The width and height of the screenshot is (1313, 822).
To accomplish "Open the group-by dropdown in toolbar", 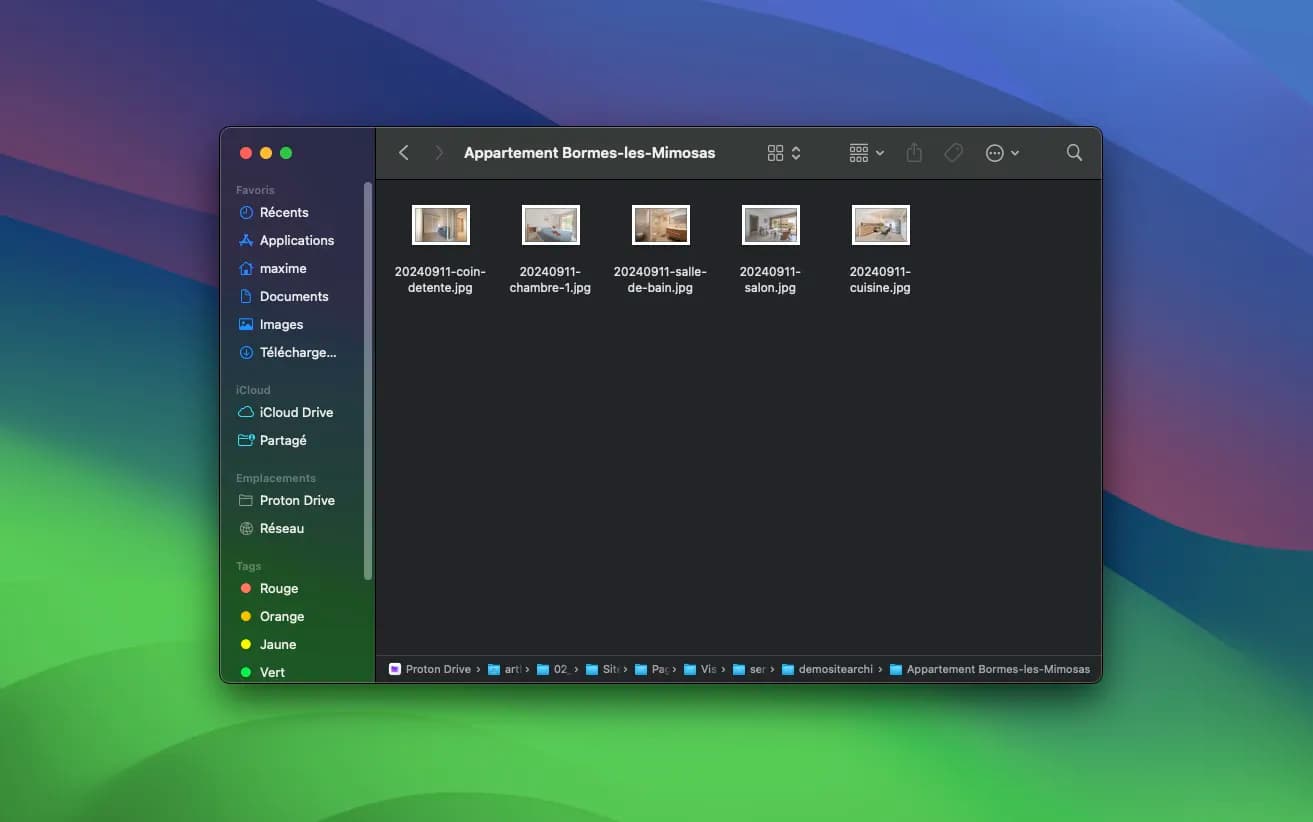I will click(x=866, y=153).
